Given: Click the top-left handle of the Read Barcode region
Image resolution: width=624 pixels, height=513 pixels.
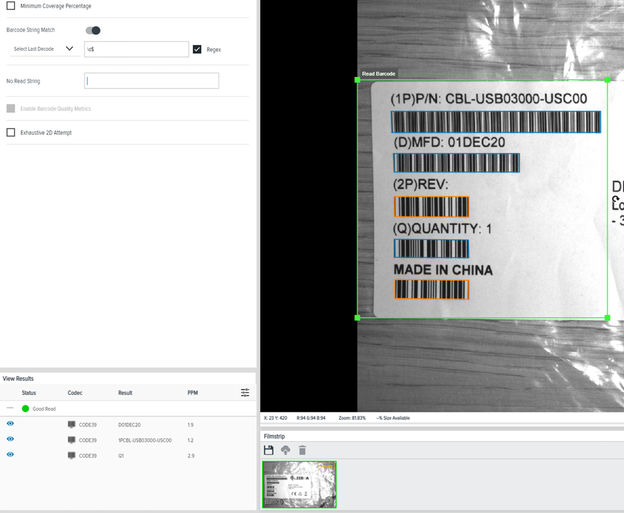Looking at the screenshot, I should pyautogui.click(x=357, y=80).
